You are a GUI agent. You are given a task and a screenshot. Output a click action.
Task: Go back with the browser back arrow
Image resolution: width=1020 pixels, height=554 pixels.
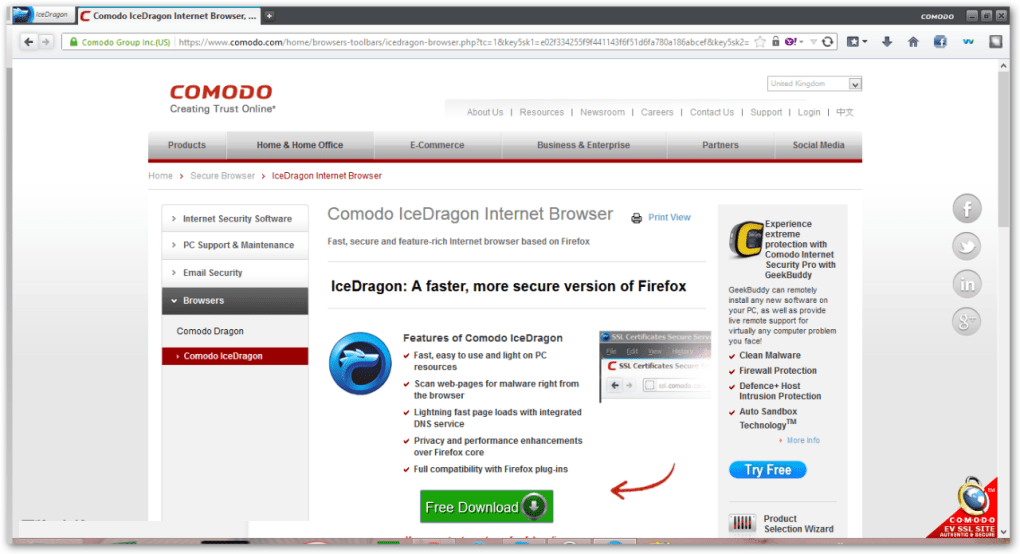[29, 42]
